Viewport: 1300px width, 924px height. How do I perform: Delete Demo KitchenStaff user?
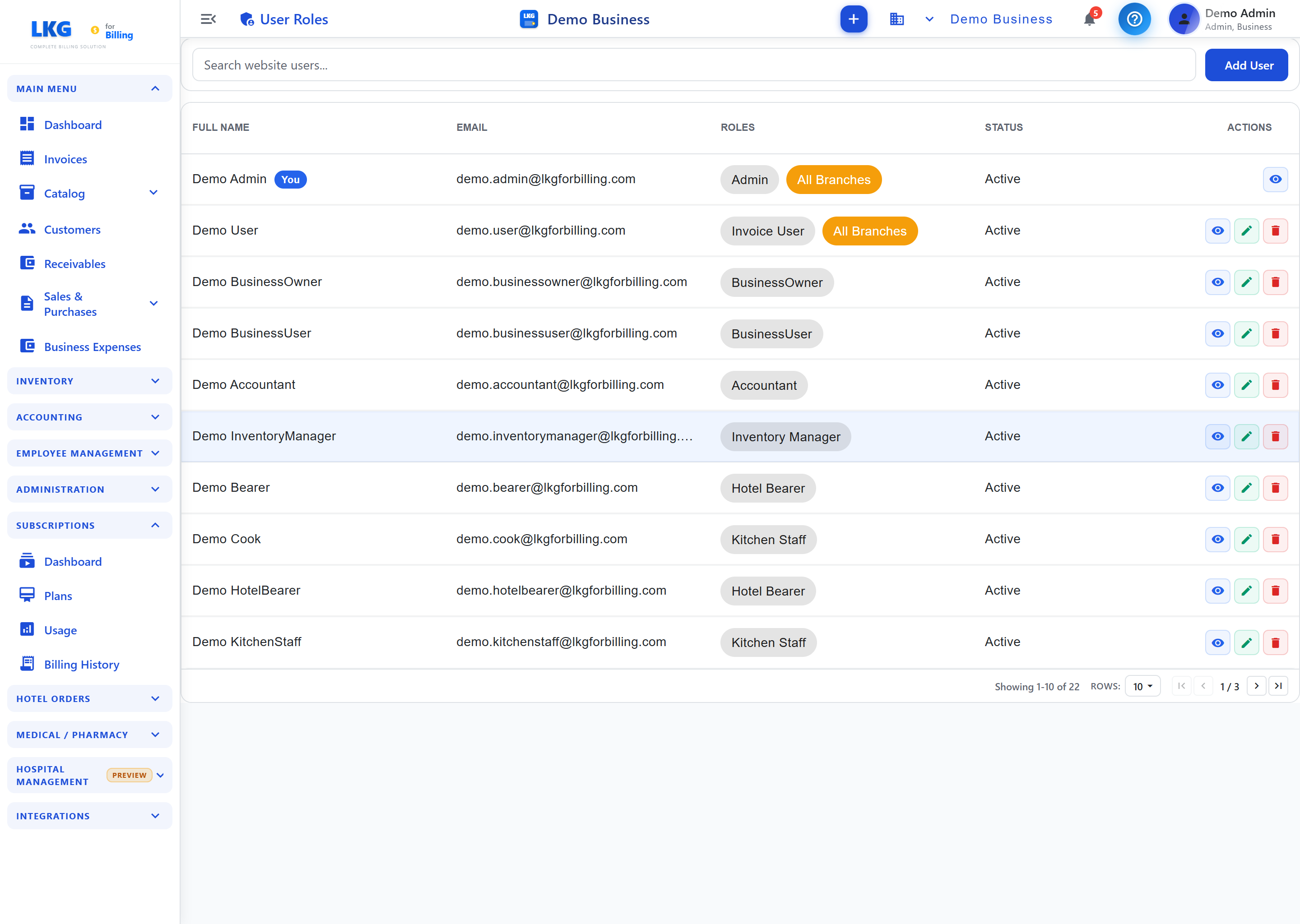1275,642
